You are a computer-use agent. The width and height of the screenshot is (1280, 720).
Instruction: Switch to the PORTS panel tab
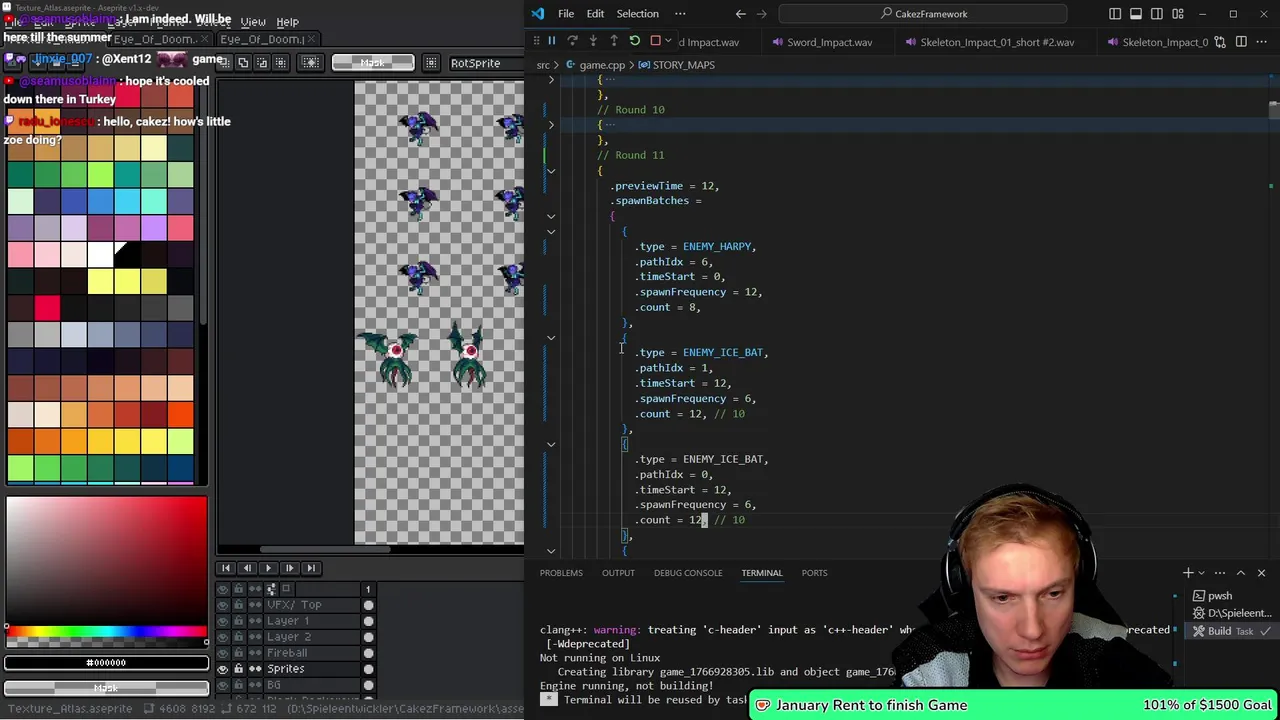(814, 573)
